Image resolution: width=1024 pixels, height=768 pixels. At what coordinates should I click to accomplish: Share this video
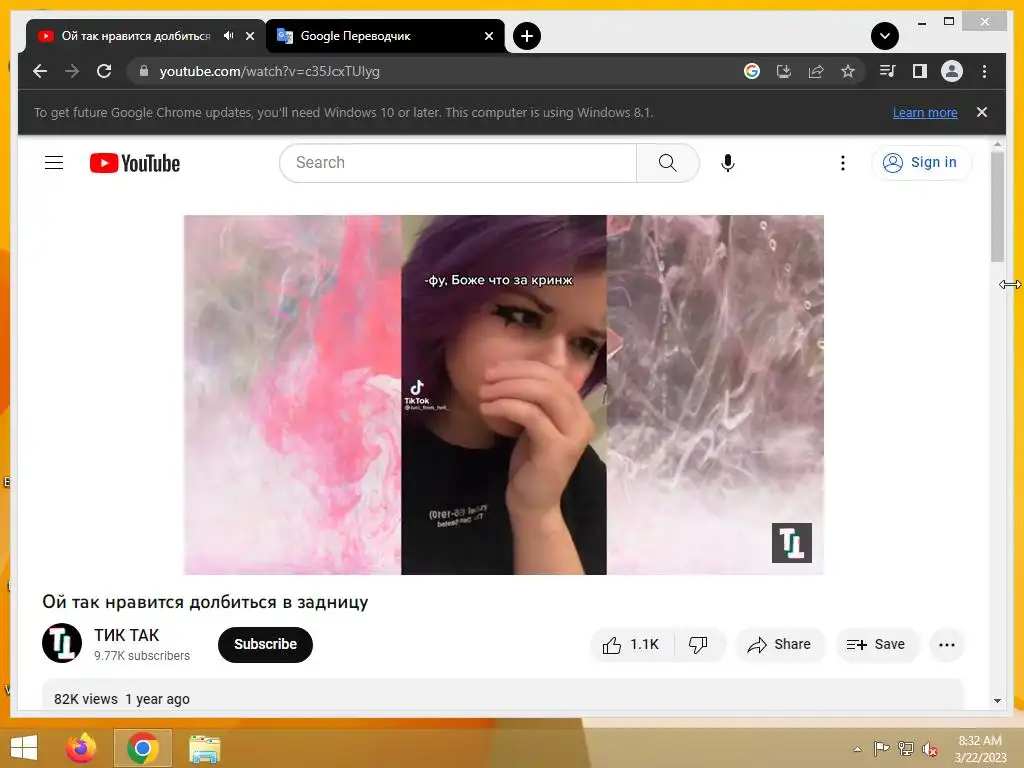(780, 645)
